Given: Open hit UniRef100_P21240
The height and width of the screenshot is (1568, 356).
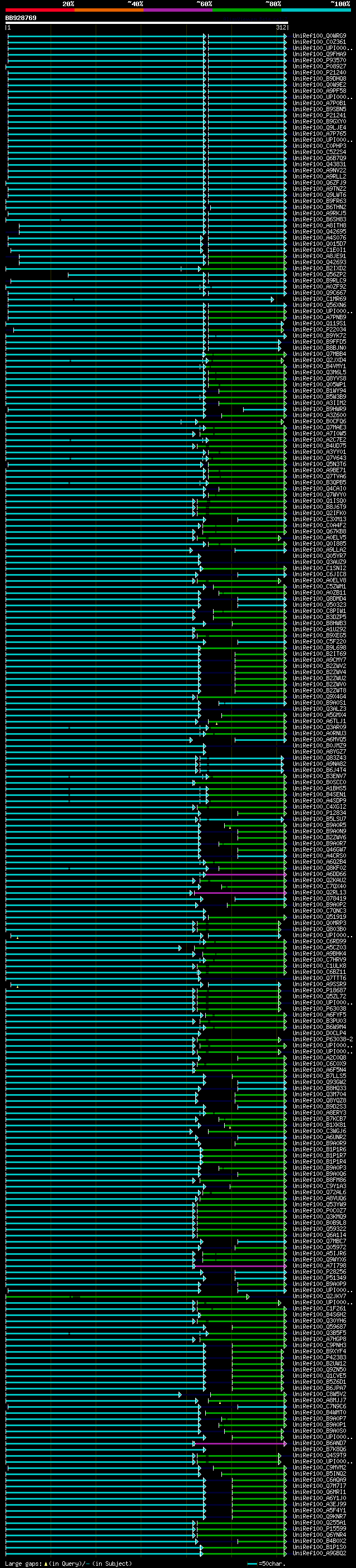Looking at the screenshot, I should coord(319,72).
